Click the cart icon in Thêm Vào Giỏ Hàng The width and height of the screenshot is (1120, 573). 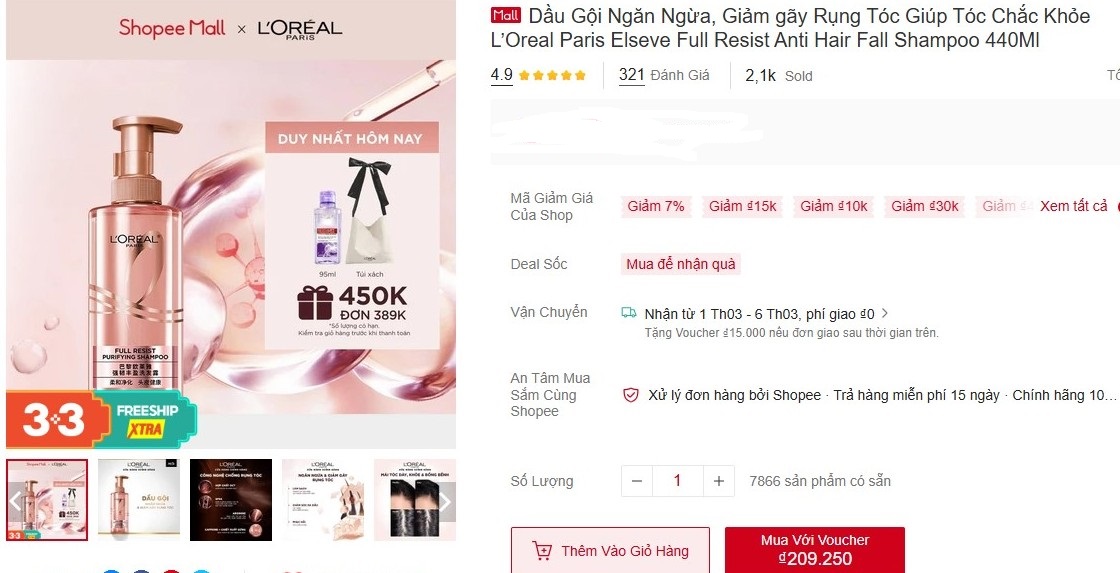(x=542, y=551)
